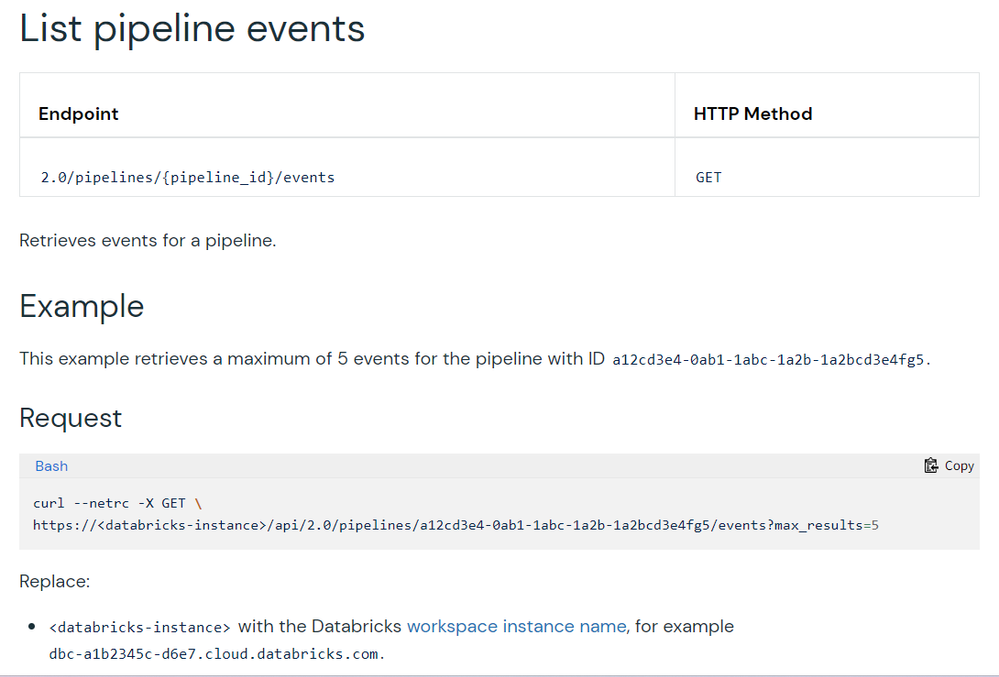
Task: Open the workspace instance name link
Action: (517, 627)
